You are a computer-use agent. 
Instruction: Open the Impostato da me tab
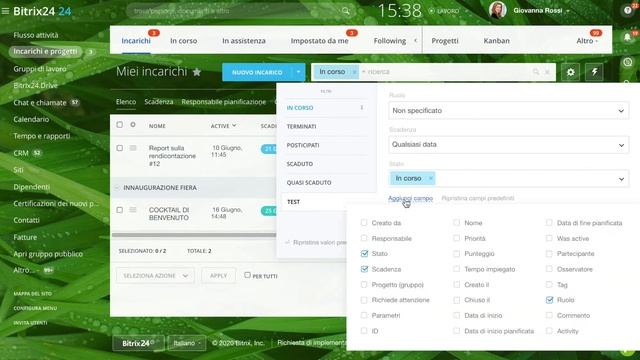point(320,41)
